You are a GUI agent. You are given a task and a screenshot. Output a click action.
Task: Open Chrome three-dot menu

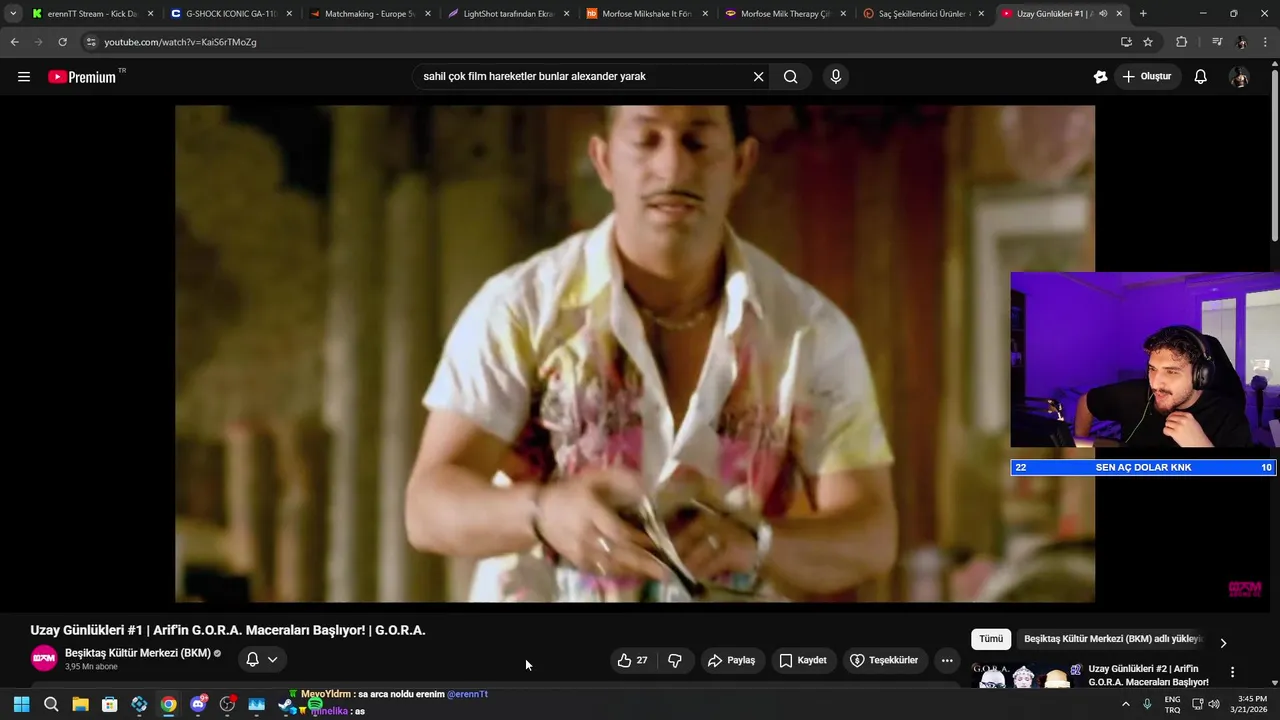pos(1266,42)
